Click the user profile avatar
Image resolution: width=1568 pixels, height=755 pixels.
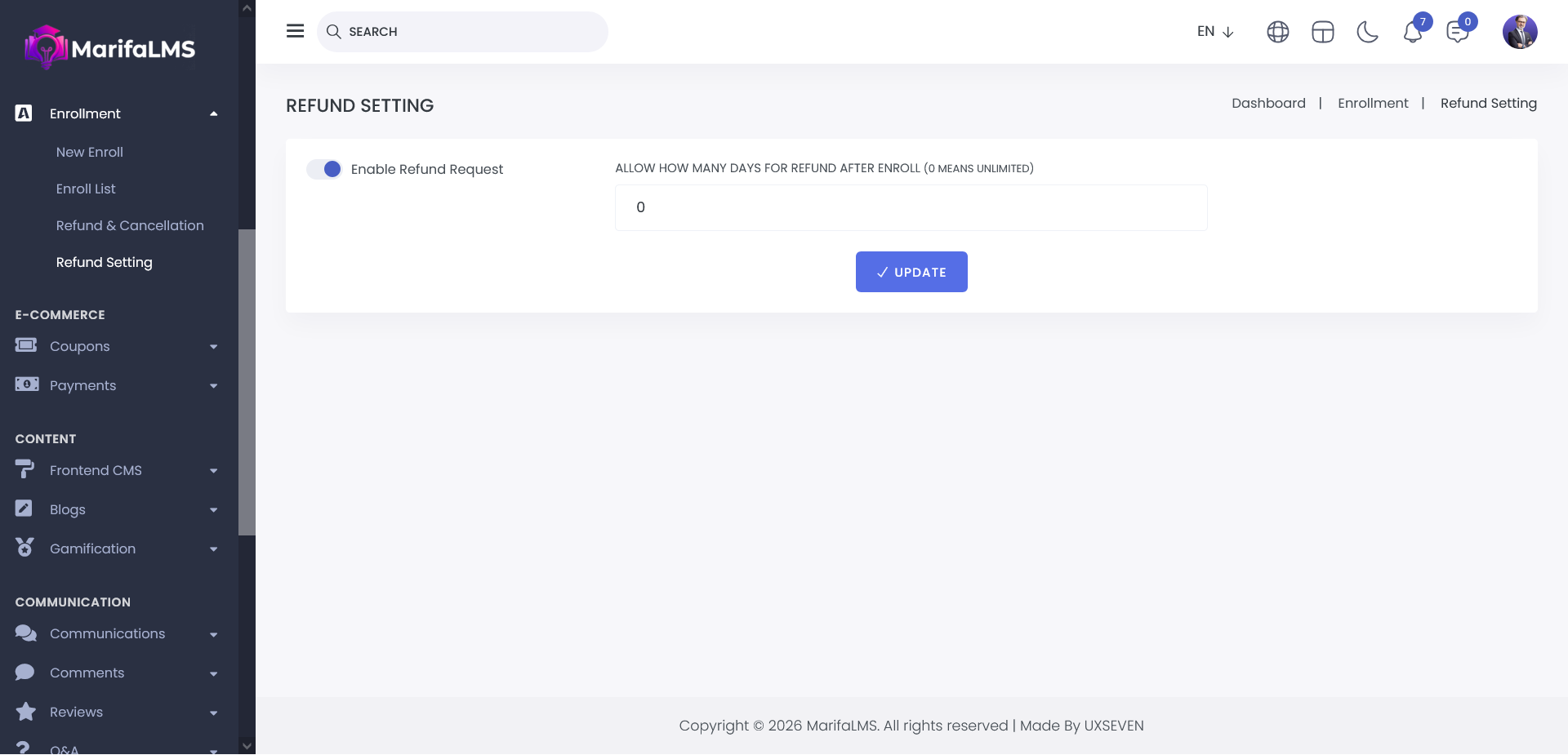point(1519,32)
